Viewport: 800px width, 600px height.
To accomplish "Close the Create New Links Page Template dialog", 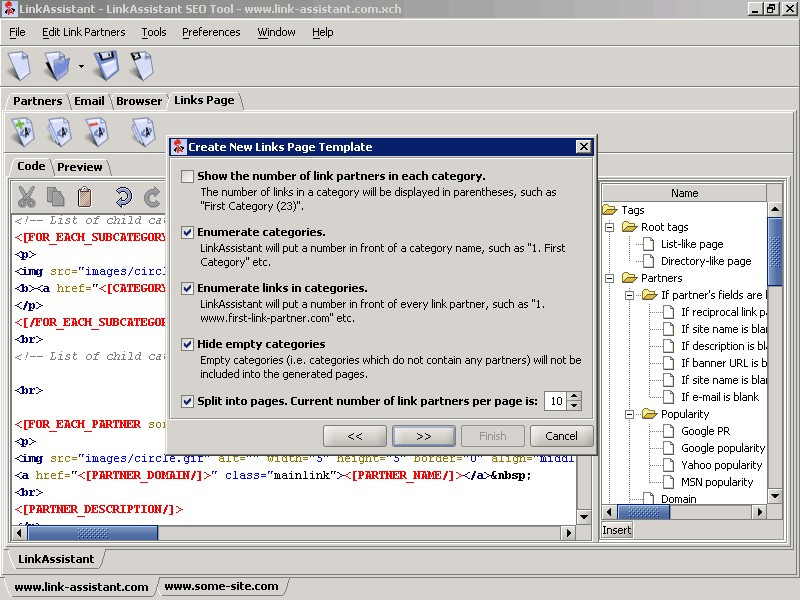I will point(584,147).
